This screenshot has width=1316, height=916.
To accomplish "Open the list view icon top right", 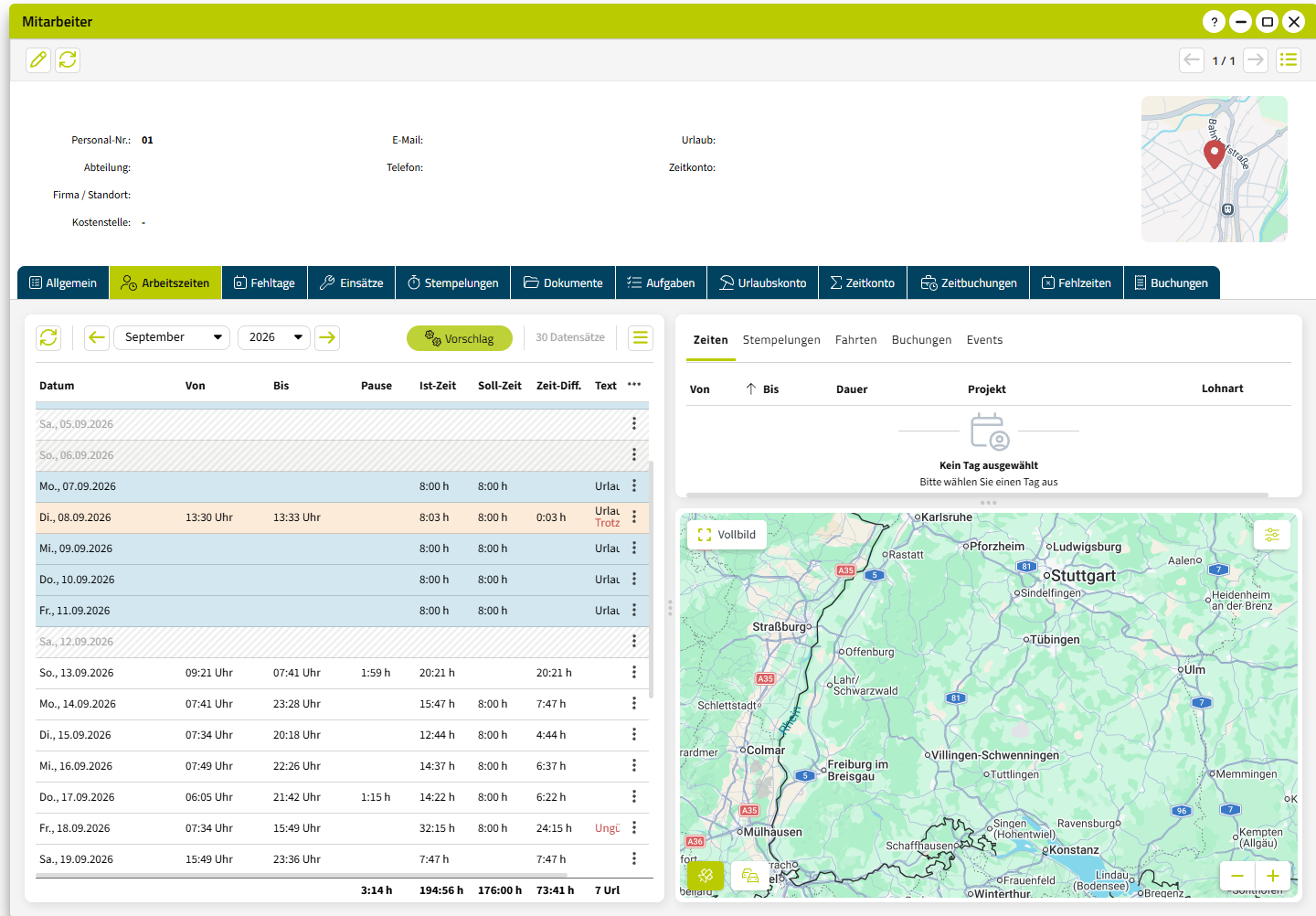I will [1289, 60].
